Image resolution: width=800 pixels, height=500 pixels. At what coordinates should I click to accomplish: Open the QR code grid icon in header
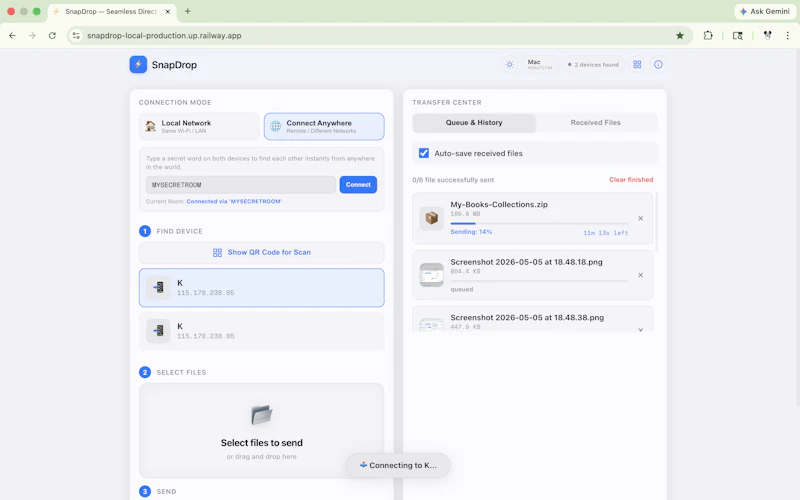637,64
